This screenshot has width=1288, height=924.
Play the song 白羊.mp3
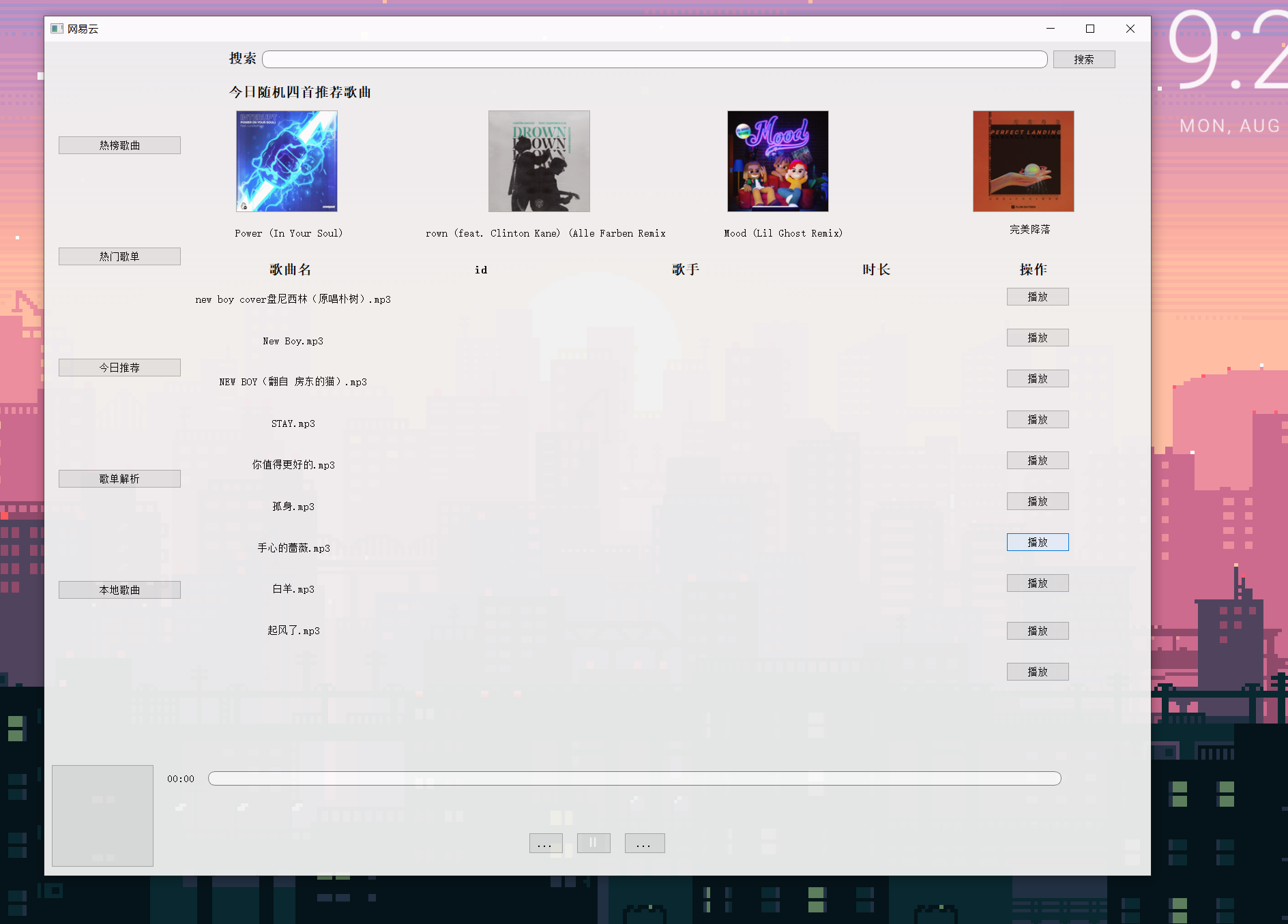(1037, 582)
